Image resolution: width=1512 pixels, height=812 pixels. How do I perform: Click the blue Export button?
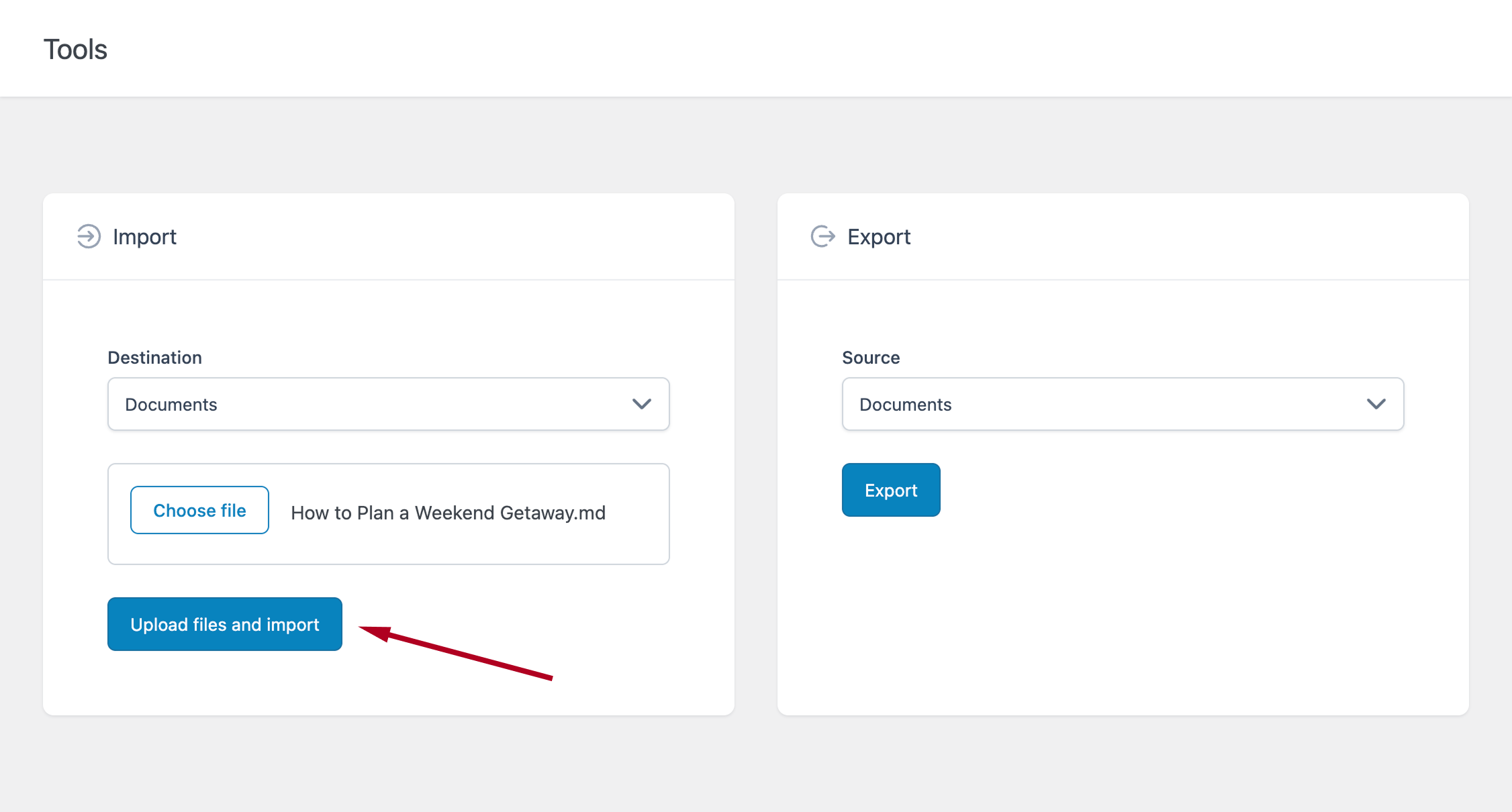[x=891, y=490]
